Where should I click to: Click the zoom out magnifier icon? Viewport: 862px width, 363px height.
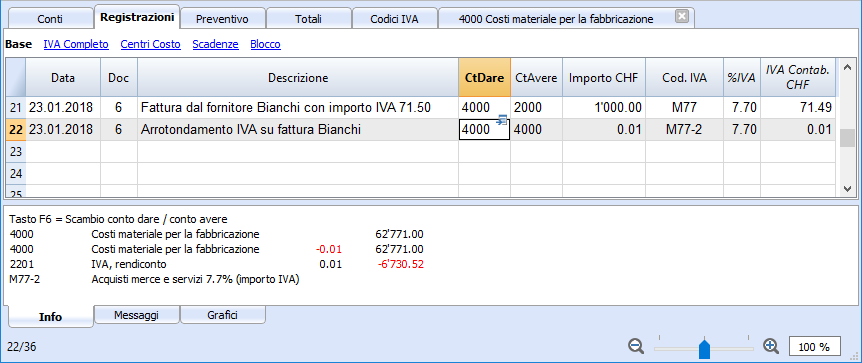click(x=636, y=346)
